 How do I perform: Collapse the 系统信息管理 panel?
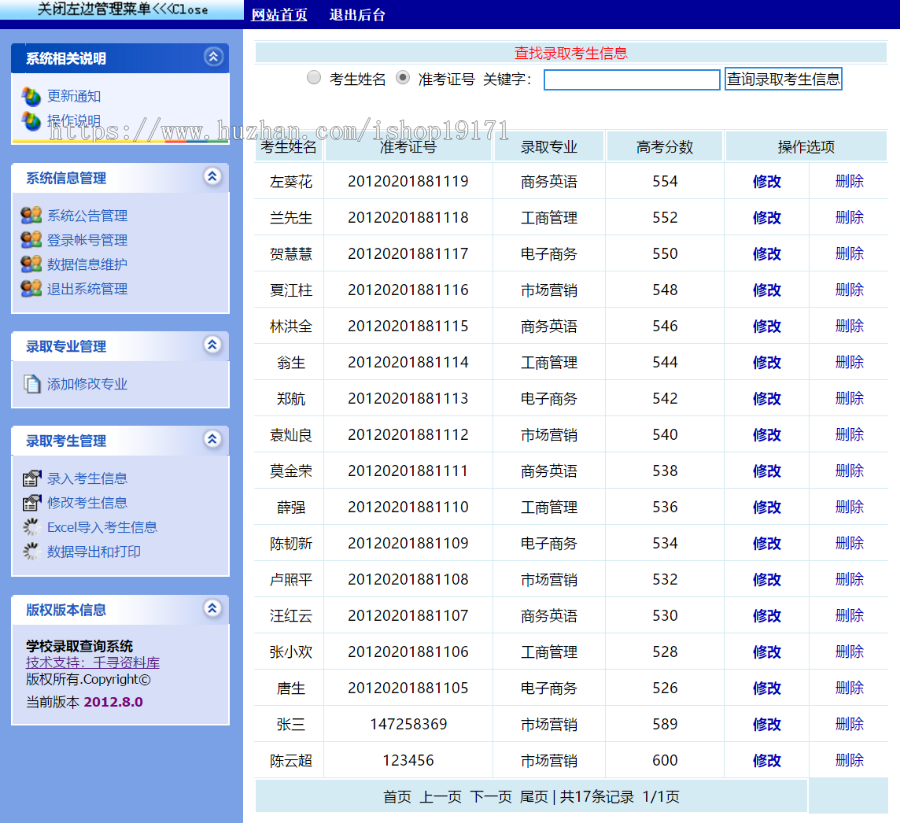point(212,176)
